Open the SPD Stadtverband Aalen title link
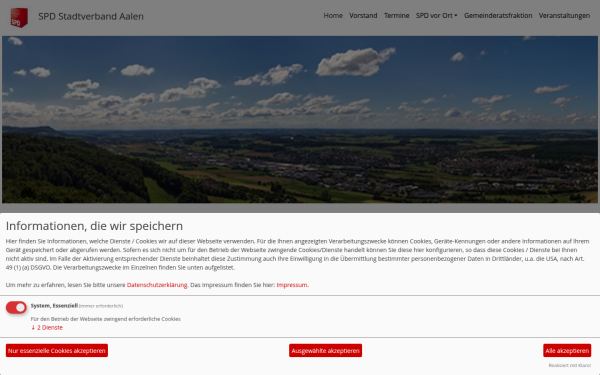 [91, 16]
